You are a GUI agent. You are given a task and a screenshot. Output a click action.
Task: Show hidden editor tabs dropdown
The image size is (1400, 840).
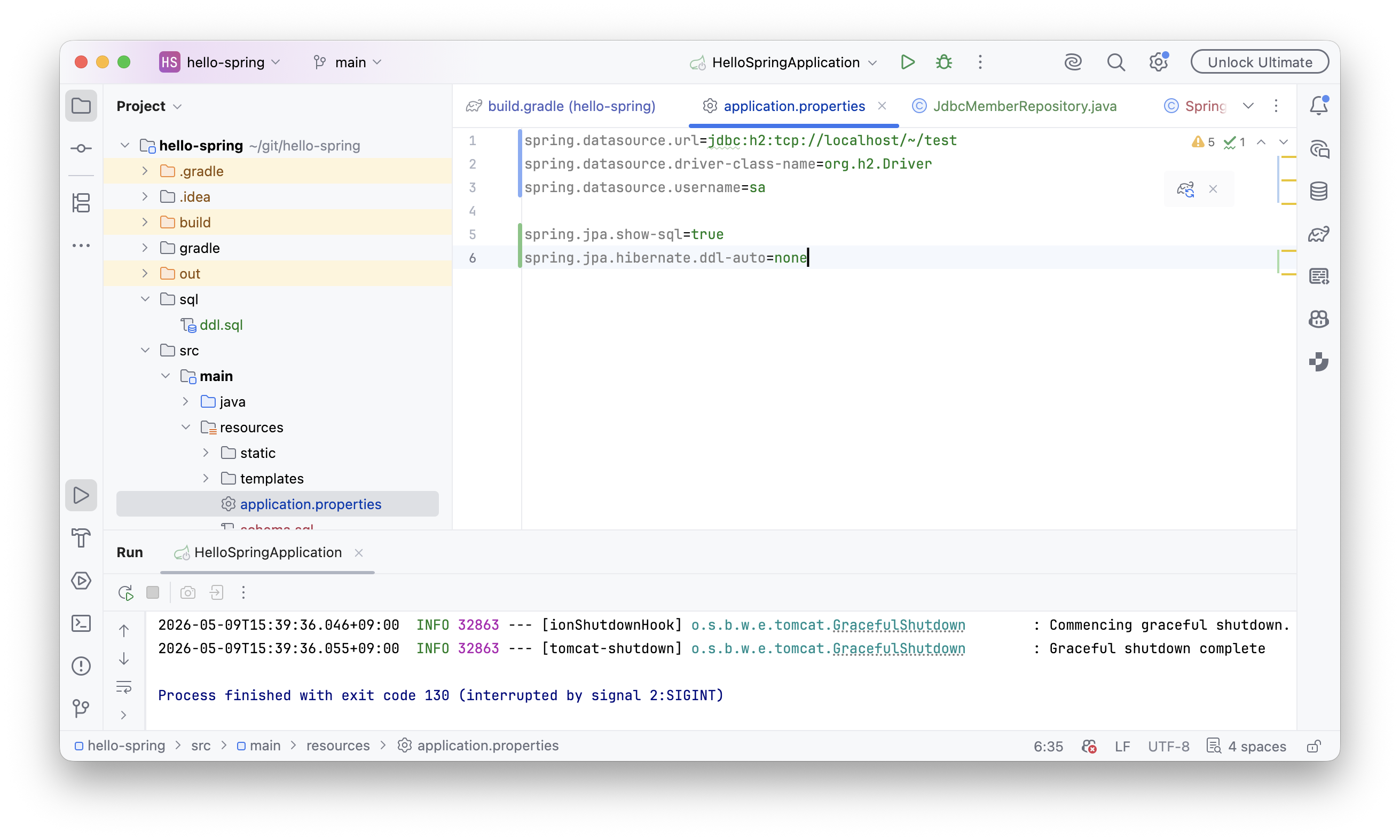pos(1248,106)
